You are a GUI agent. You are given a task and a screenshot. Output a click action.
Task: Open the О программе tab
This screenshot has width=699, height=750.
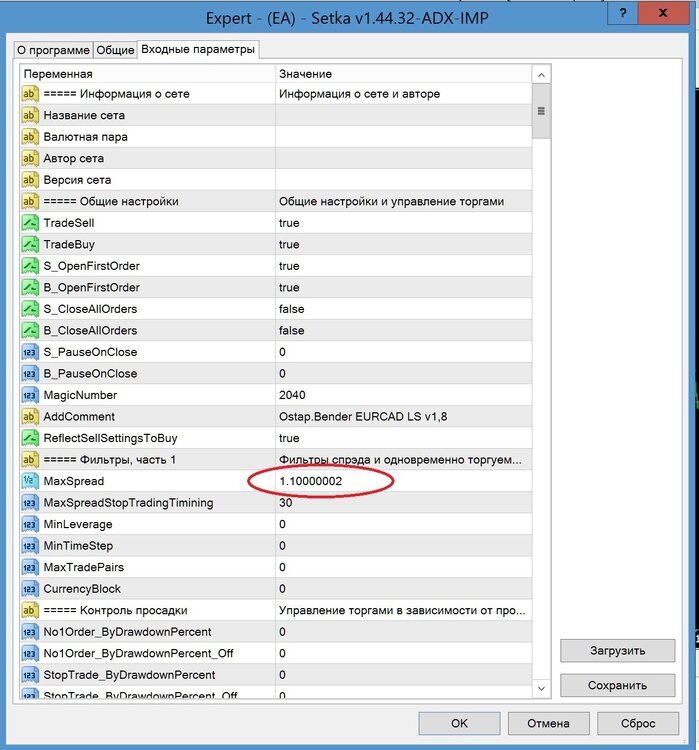[x=53, y=50]
